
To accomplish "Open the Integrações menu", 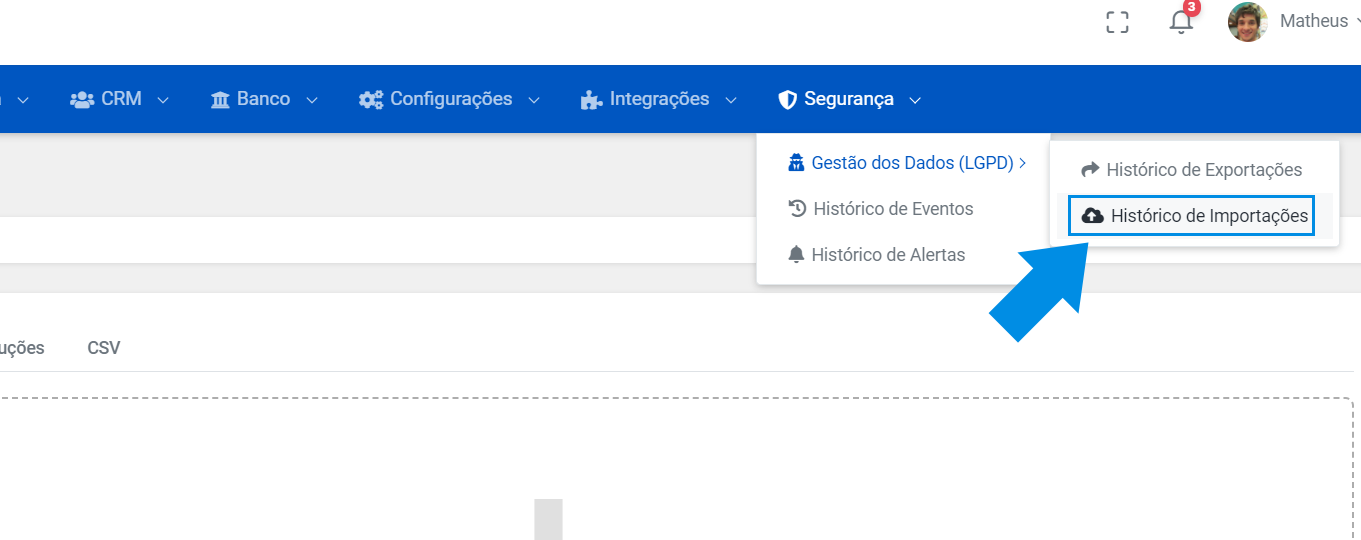I will point(659,99).
